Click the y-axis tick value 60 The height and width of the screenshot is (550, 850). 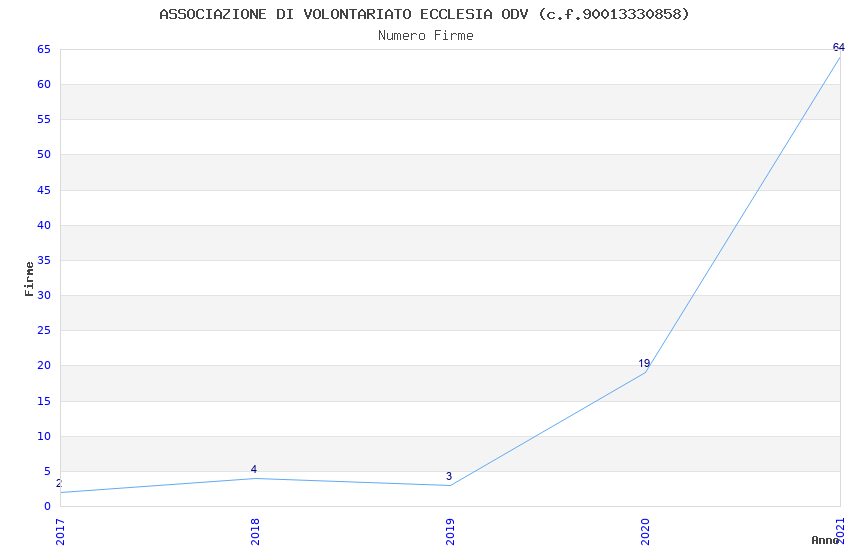pos(44,85)
